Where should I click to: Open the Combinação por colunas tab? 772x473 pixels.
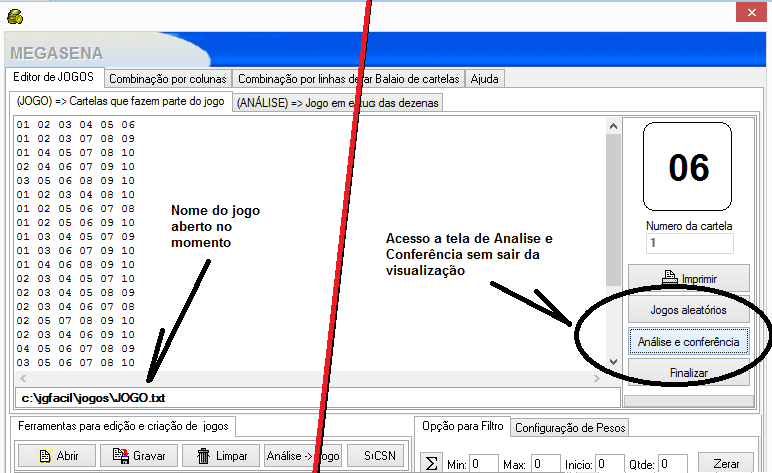(x=168, y=78)
